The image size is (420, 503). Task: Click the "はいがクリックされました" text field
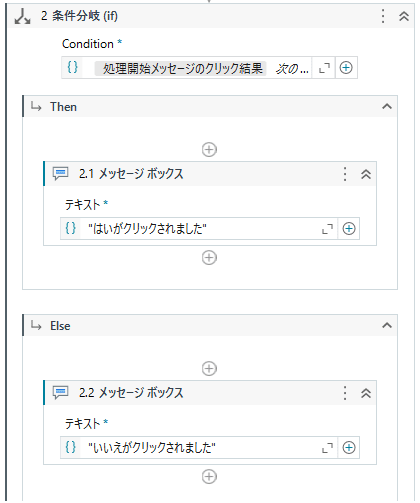click(x=199, y=229)
